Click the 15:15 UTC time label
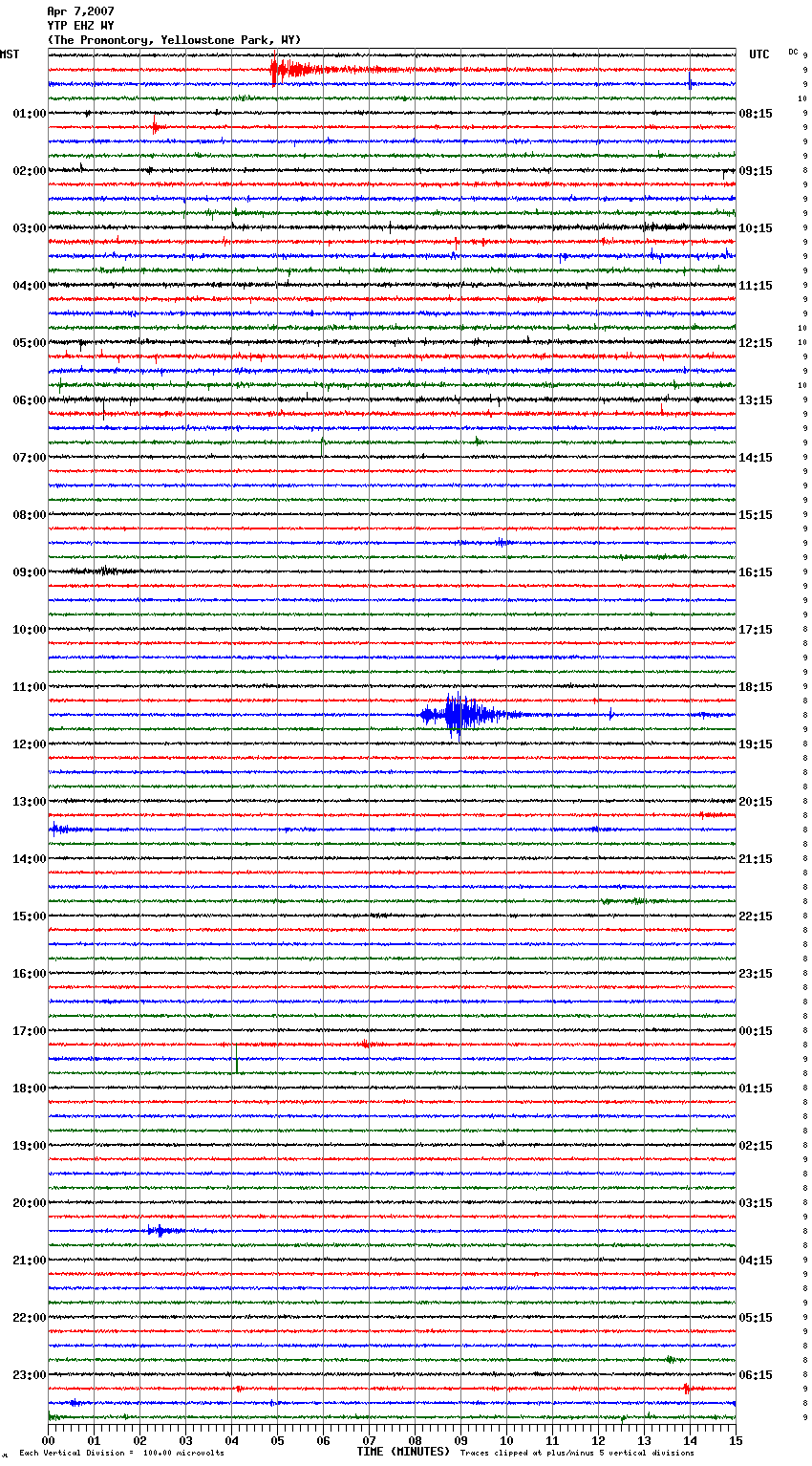This screenshot has height=1466, width=812. (756, 515)
